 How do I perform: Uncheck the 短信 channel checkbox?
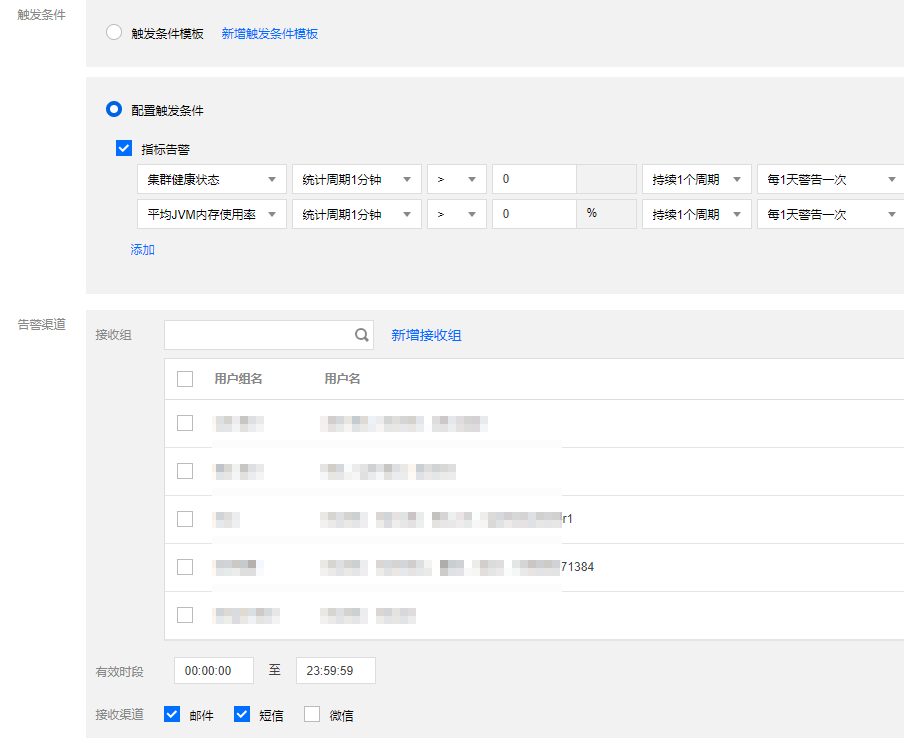pyautogui.click(x=242, y=714)
